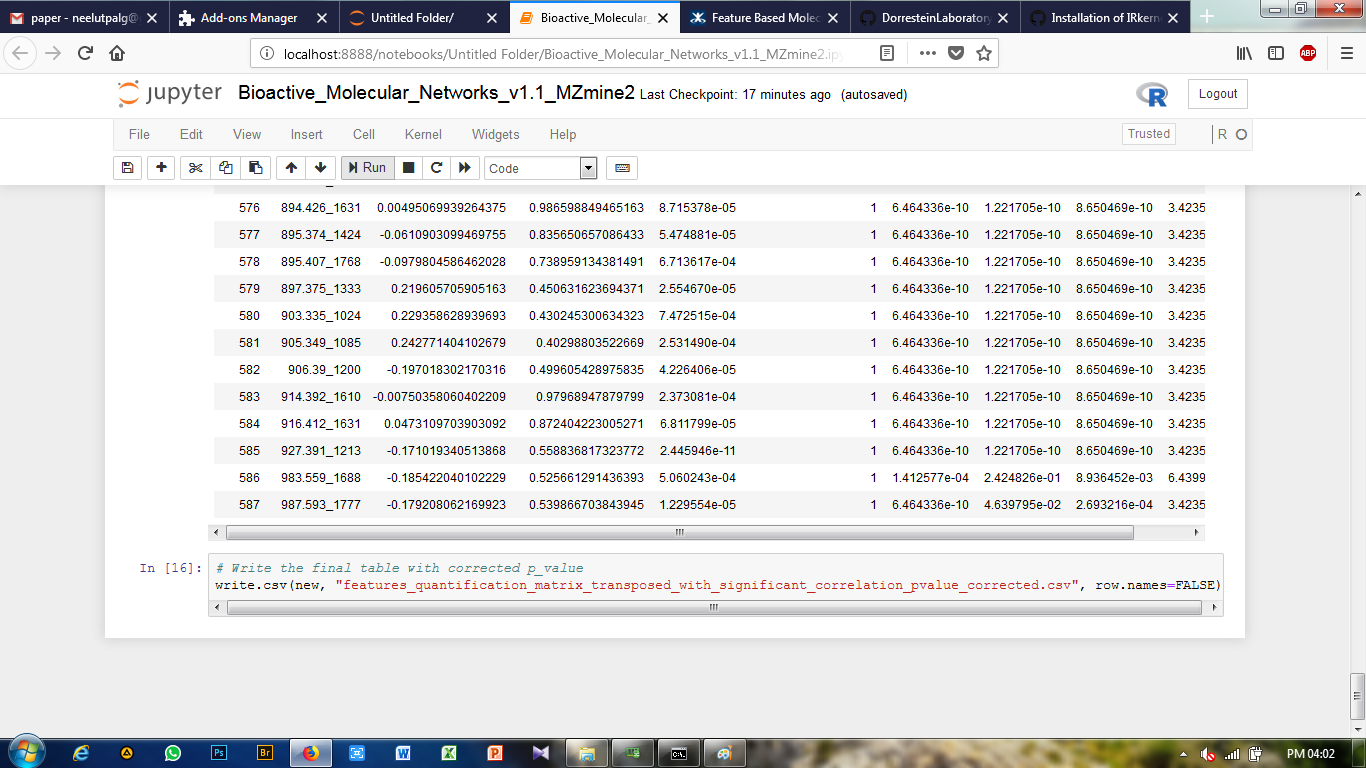Open the command palette keyboard icon
The width and height of the screenshot is (1366, 768).
tap(621, 168)
